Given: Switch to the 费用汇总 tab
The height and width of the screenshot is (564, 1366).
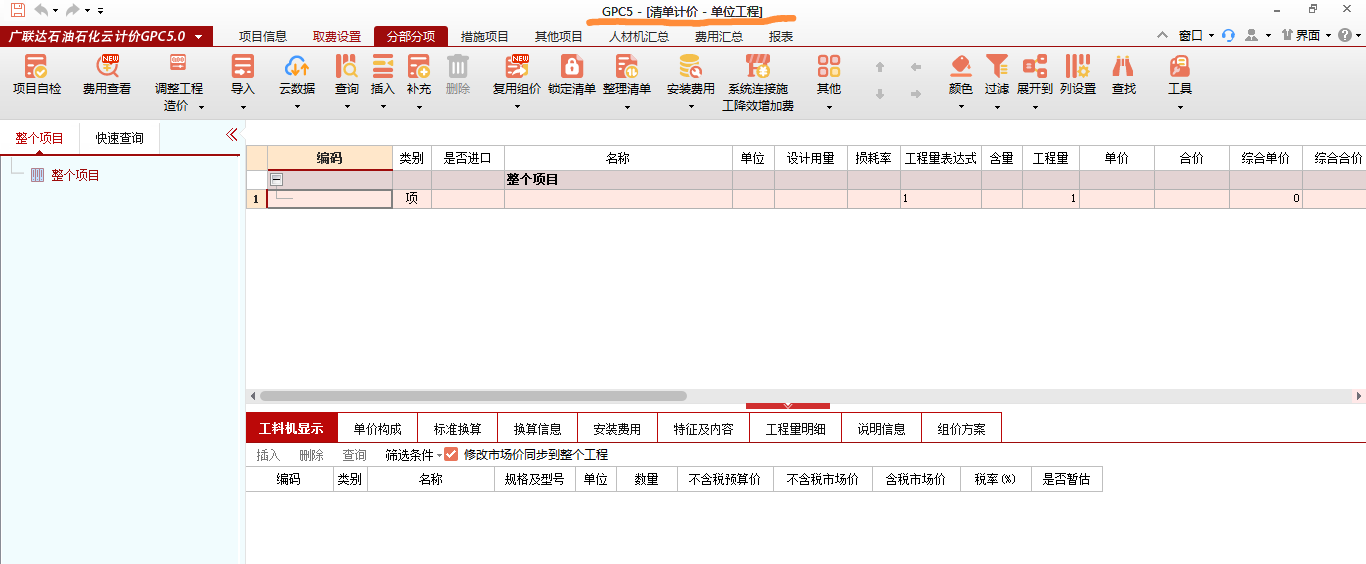Looking at the screenshot, I should (x=719, y=36).
